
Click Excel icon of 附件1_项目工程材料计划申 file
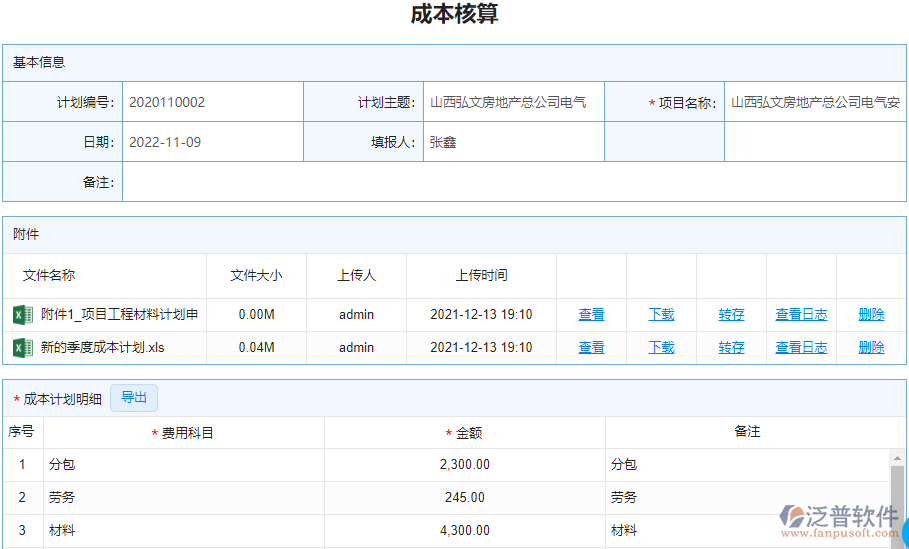[23, 315]
